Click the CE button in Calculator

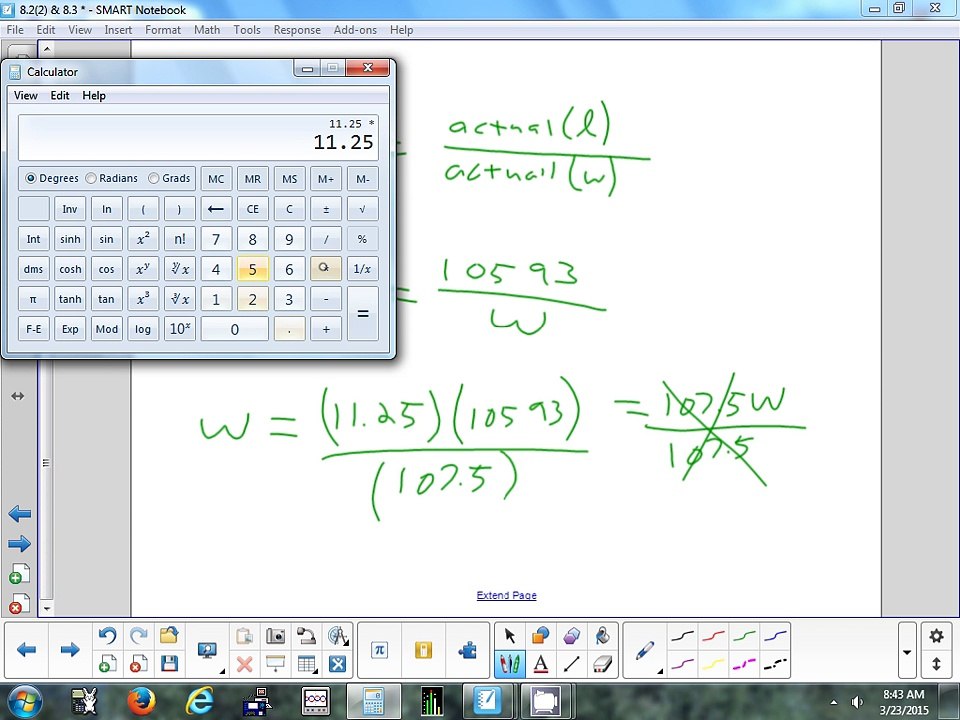[252, 209]
